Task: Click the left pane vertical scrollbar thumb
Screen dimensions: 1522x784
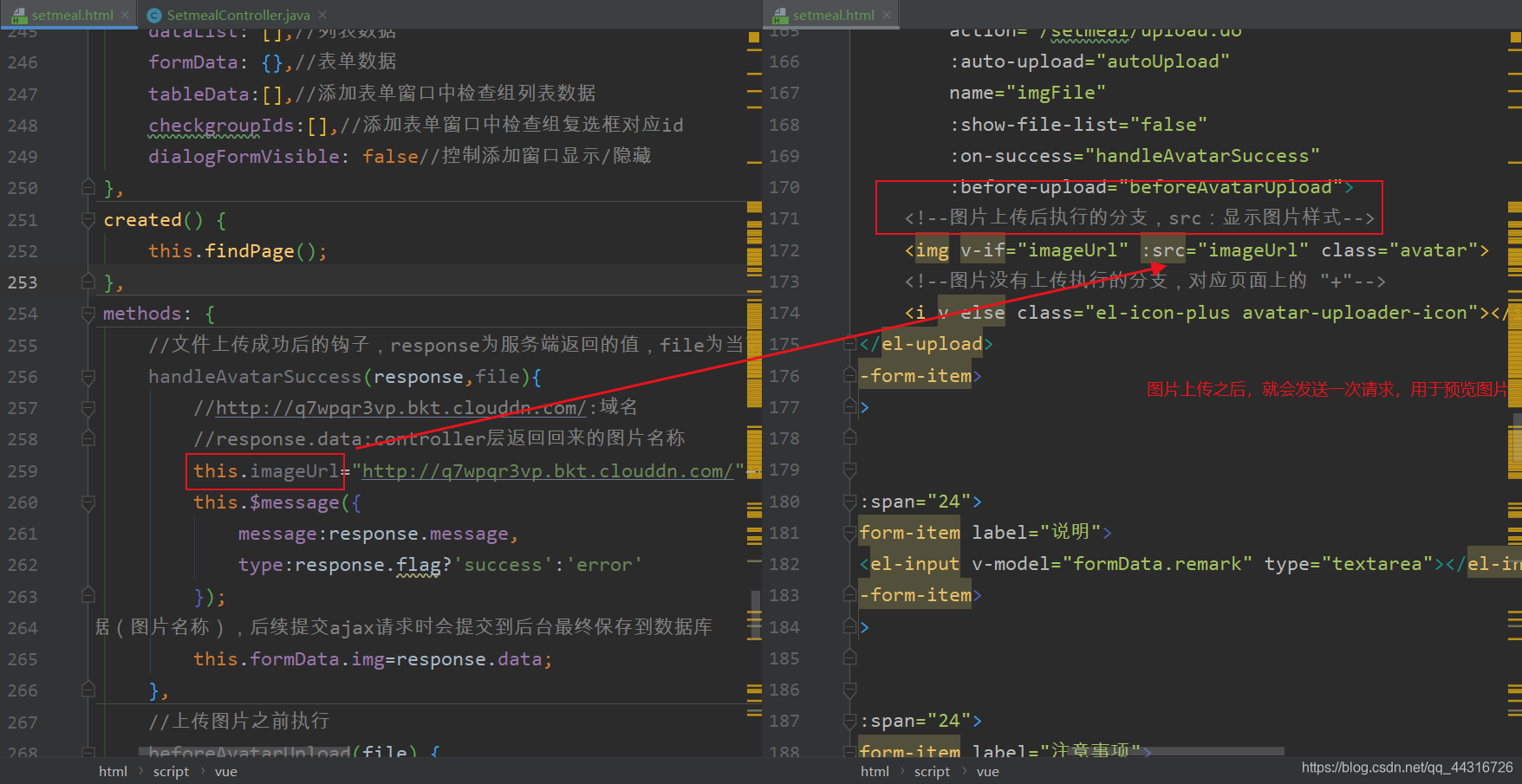Action: click(756, 616)
